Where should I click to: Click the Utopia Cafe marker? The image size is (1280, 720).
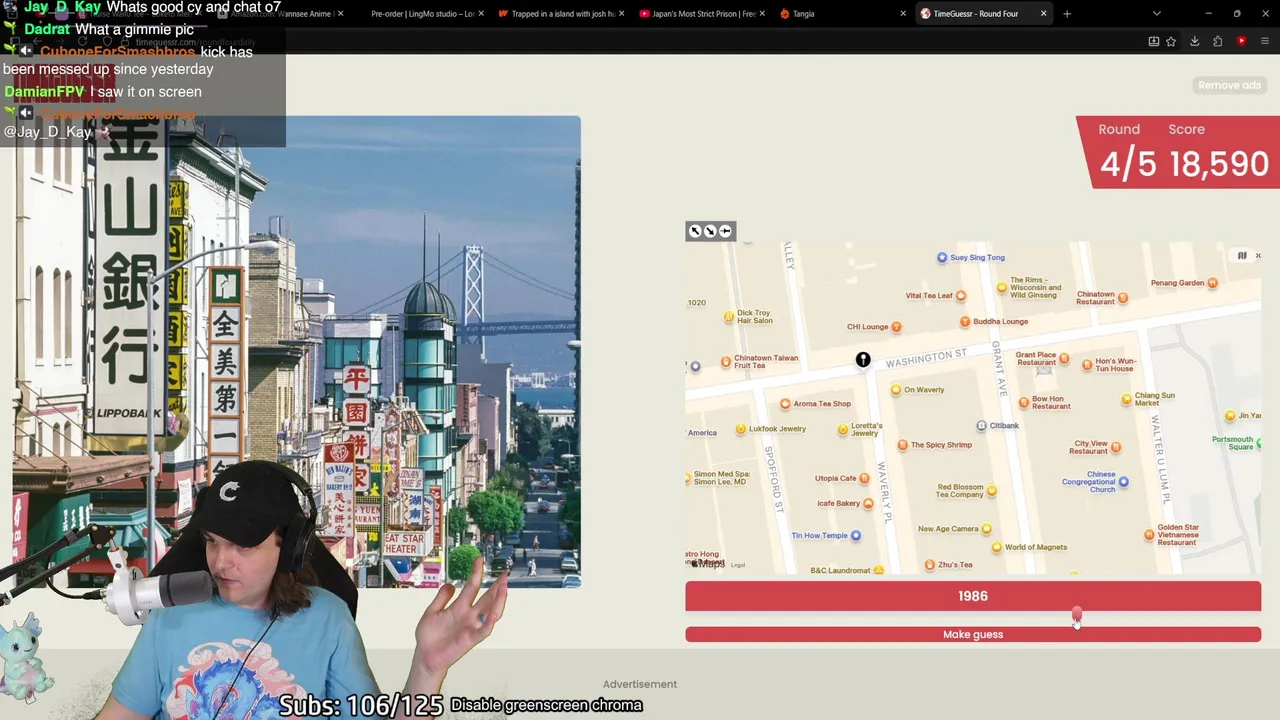click(865, 479)
